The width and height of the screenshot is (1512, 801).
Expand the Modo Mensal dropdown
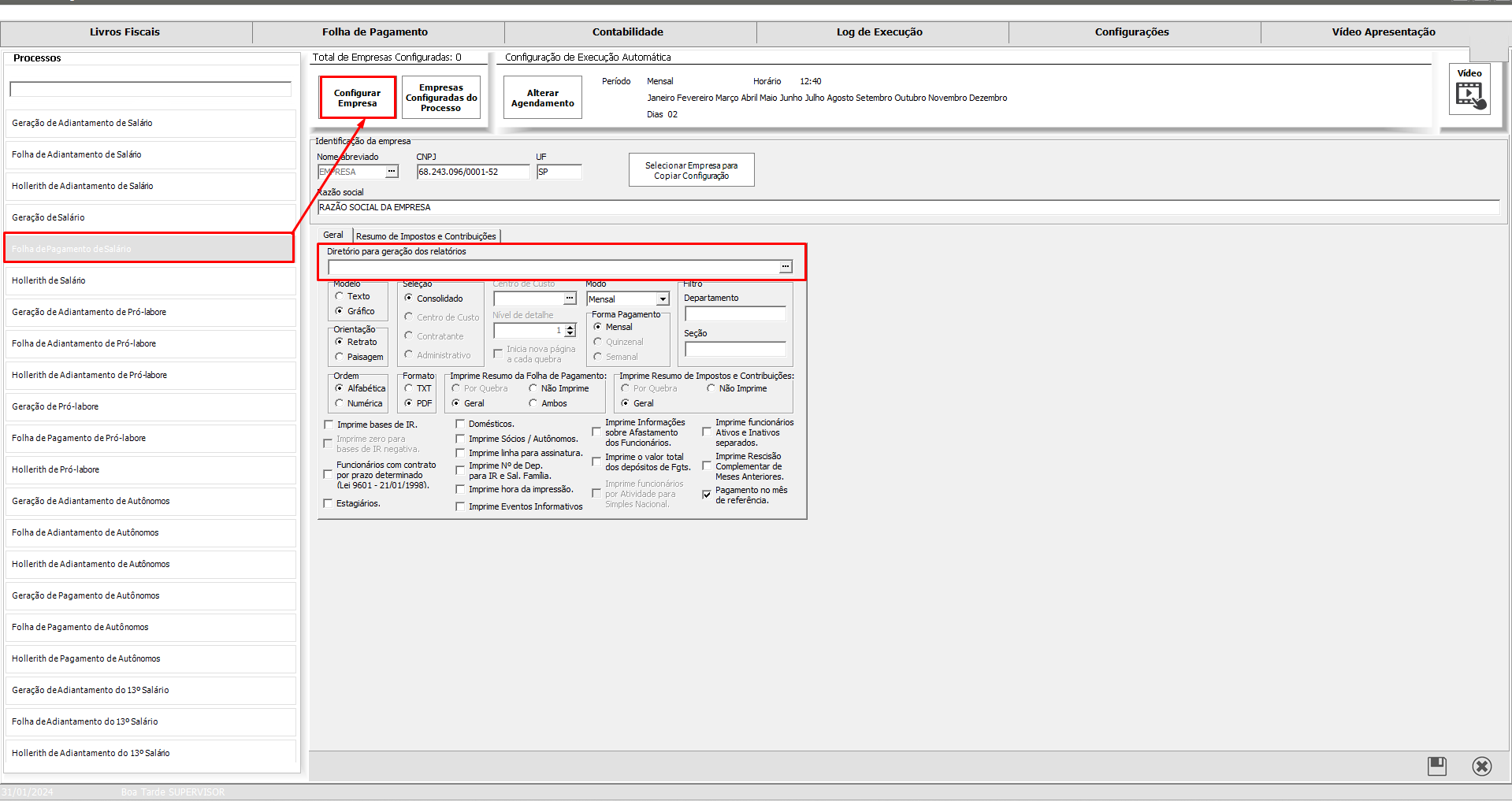[663, 299]
